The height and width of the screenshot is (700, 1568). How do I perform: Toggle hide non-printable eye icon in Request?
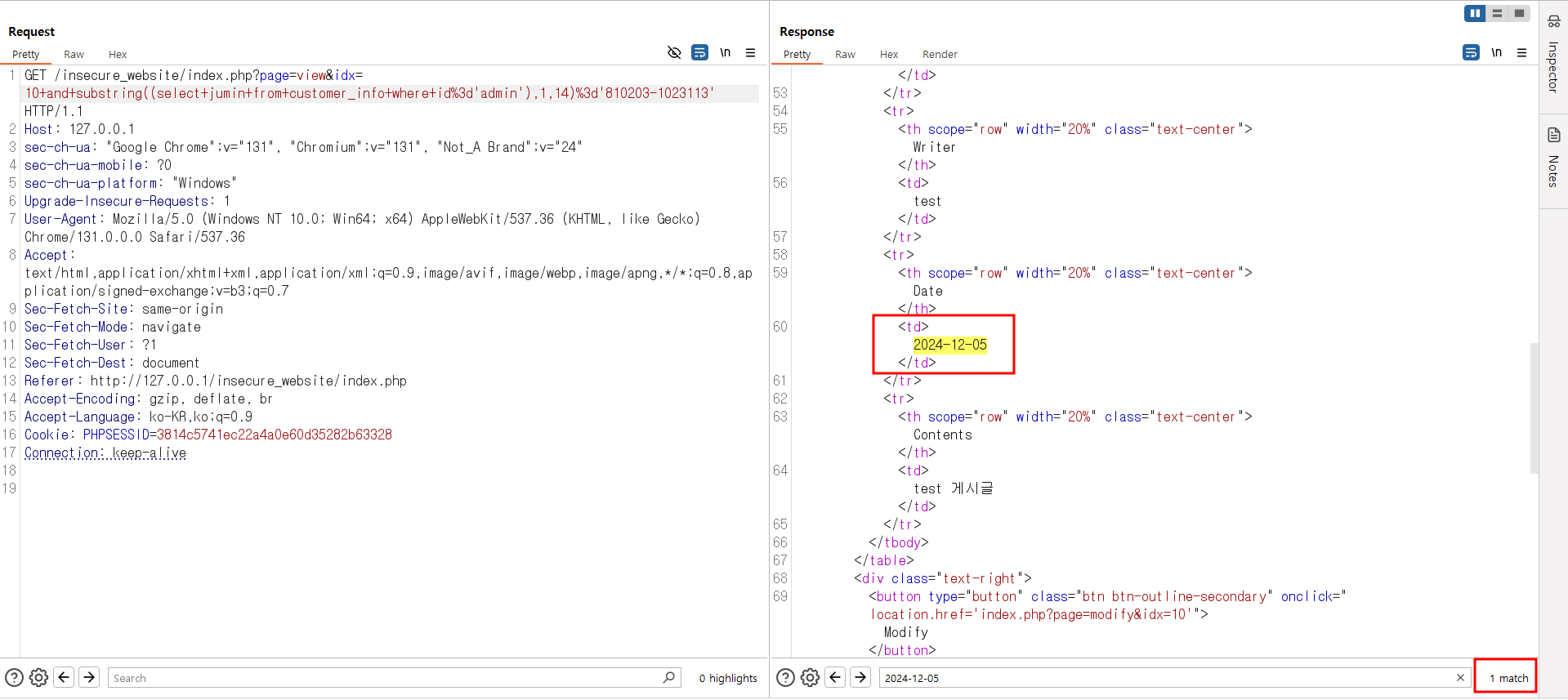674,52
